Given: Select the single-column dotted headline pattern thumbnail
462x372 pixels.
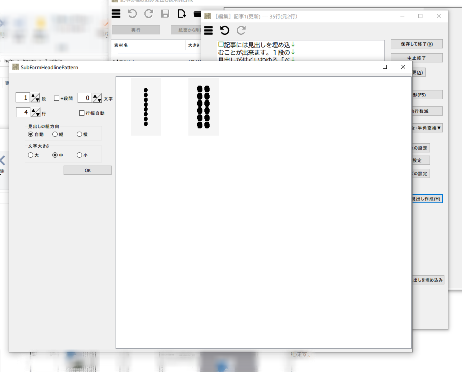Looking at the screenshot, I should point(146,107).
